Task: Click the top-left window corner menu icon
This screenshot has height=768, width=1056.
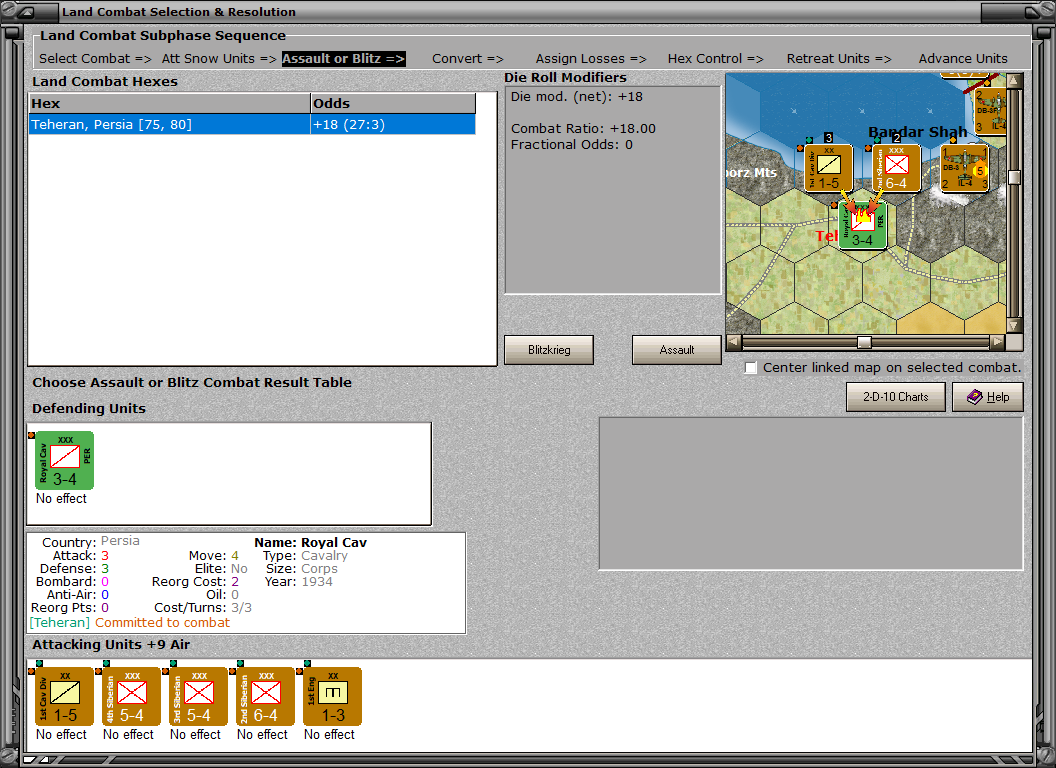Action: [27, 11]
